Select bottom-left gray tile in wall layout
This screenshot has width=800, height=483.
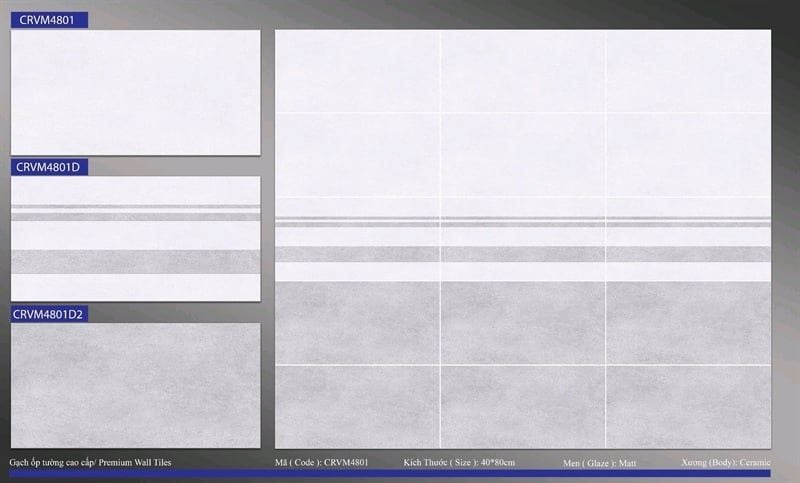pyautogui.click(x=357, y=407)
